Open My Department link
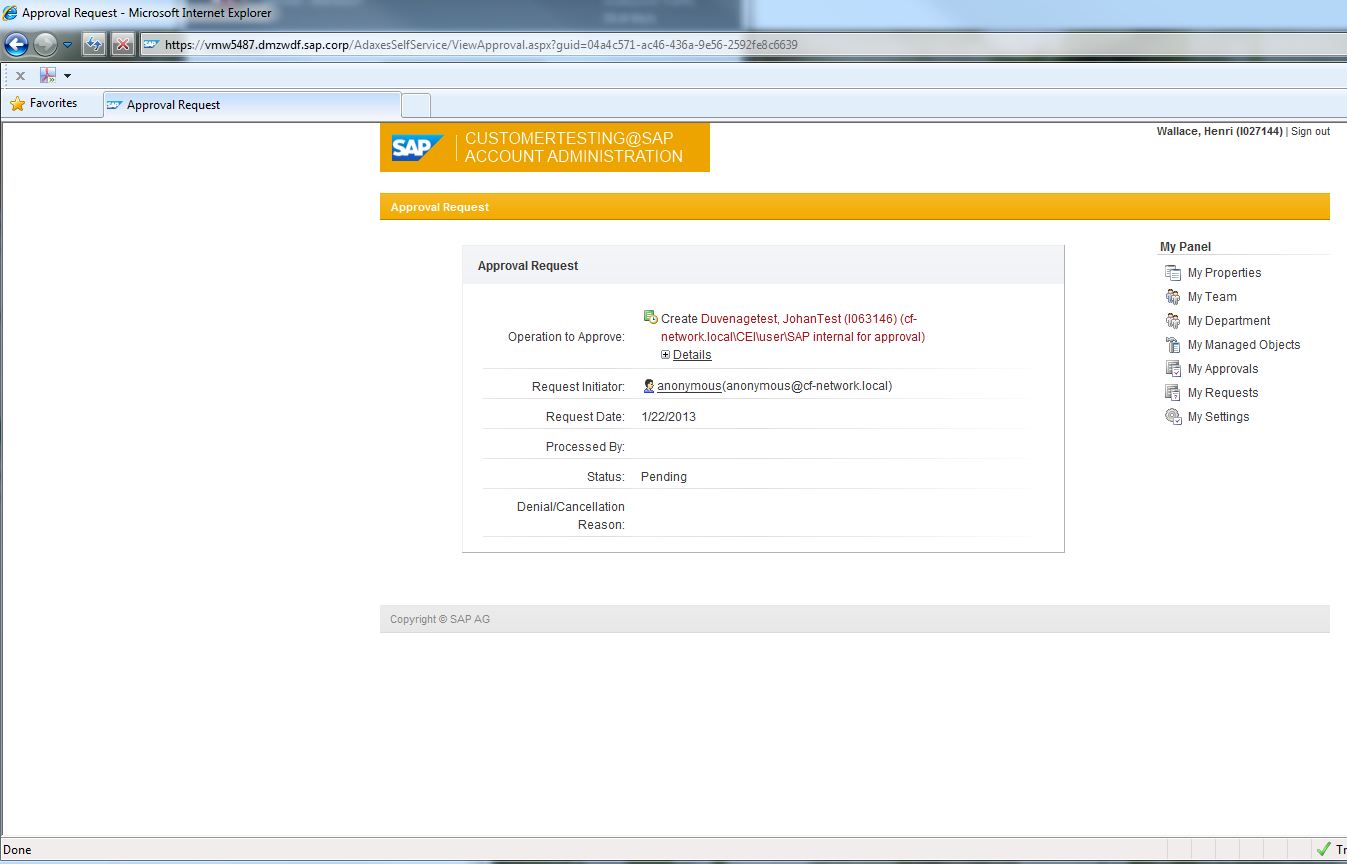Image resolution: width=1347 pixels, height=864 pixels. tap(1229, 321)
